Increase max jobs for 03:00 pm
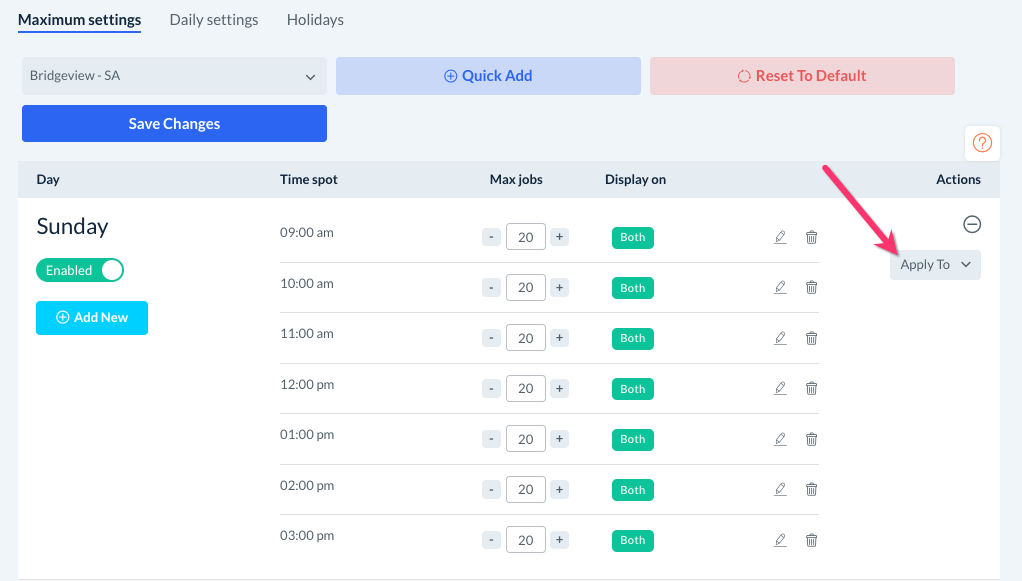1022x581 pixels. point(559,541)
